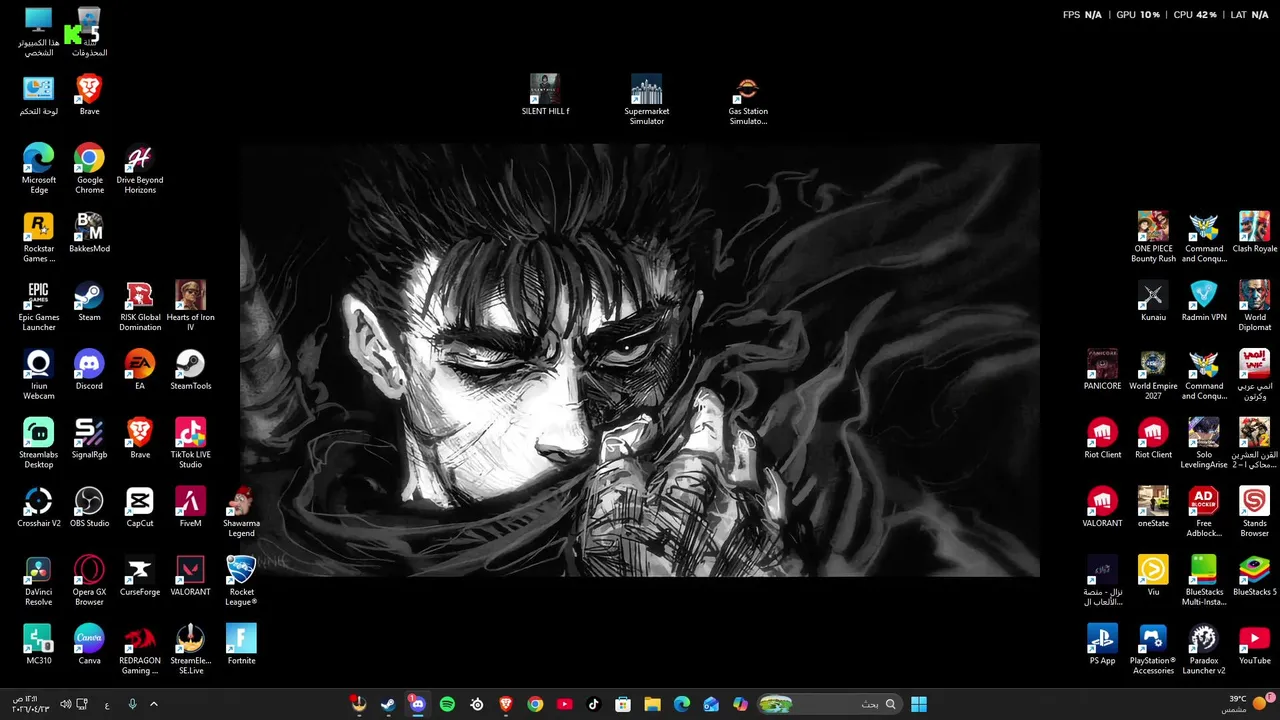Open the Rocket League shortcut
This screenshot has width=1280, height=720.
click(x=241, y=581)
